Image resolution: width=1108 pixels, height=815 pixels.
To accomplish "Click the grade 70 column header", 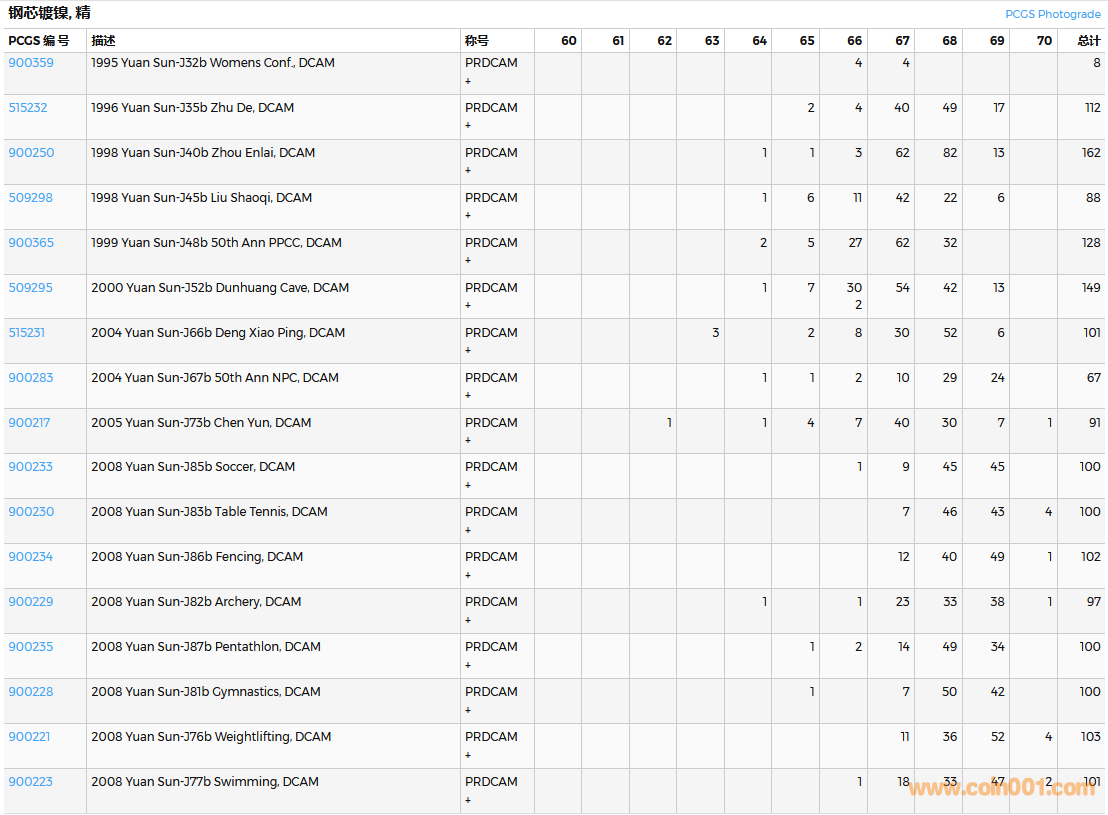I will 1044,41.
